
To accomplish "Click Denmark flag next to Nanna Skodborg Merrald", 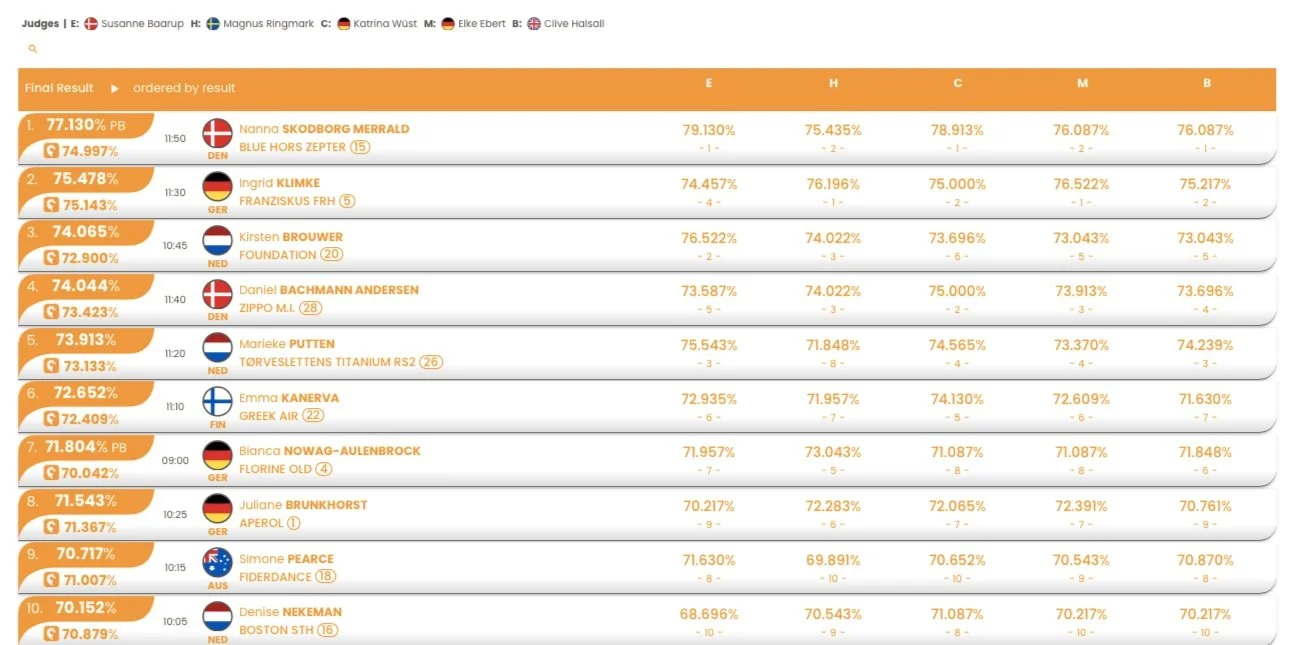I will tap(217, 133).
